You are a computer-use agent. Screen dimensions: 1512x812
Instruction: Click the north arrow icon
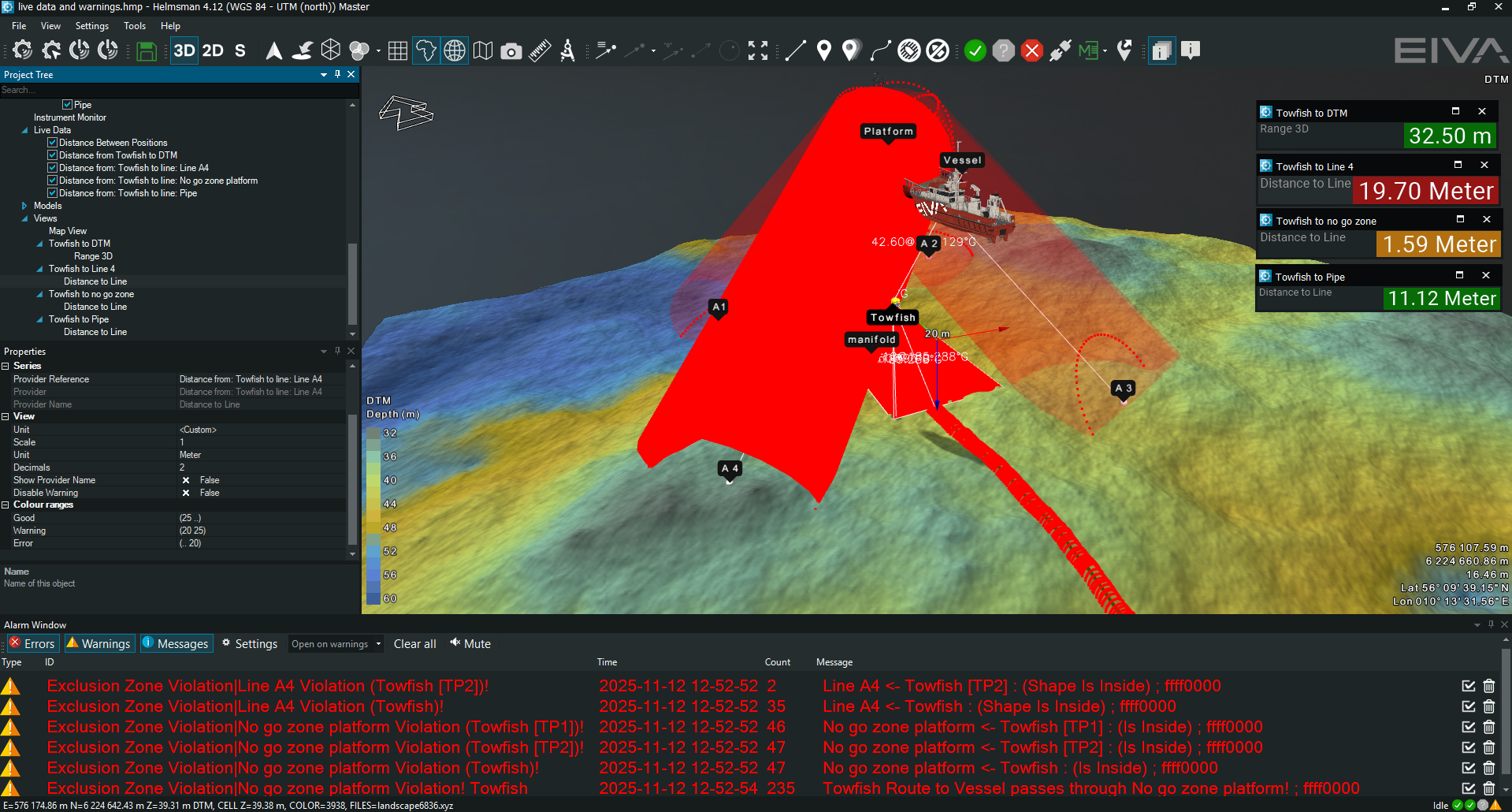tap(273, 51)
